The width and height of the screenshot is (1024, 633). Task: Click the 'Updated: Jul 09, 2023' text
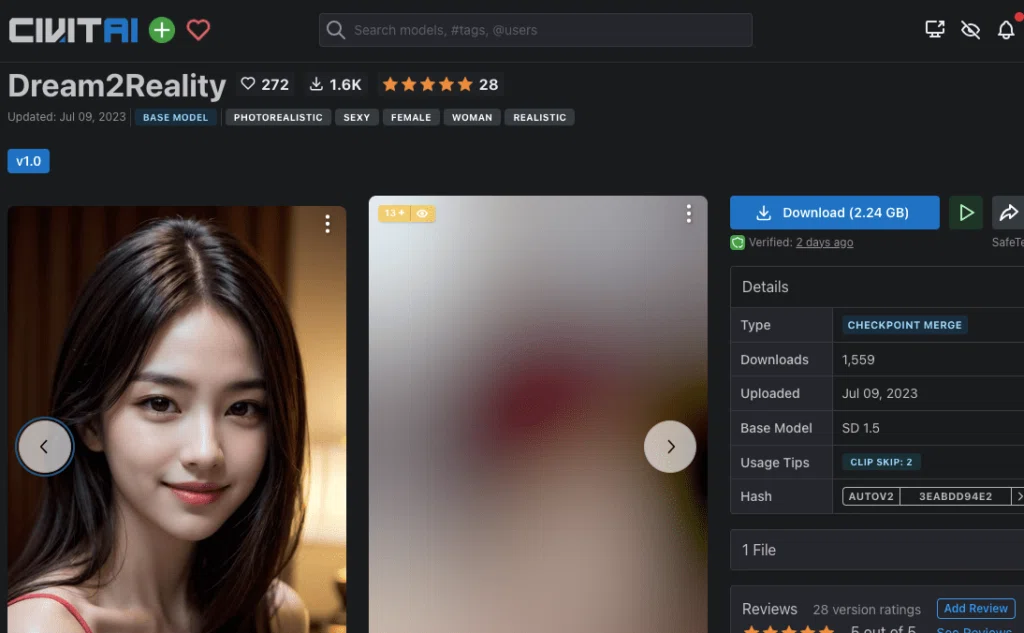point(67,117)
